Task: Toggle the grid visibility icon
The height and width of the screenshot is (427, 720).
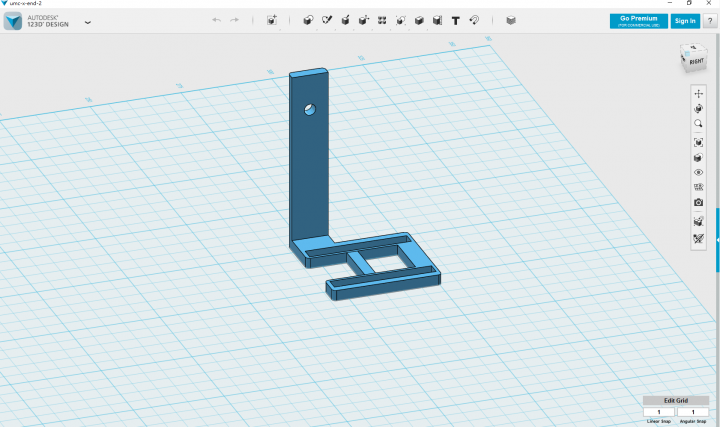Action: tap(698, 187)
